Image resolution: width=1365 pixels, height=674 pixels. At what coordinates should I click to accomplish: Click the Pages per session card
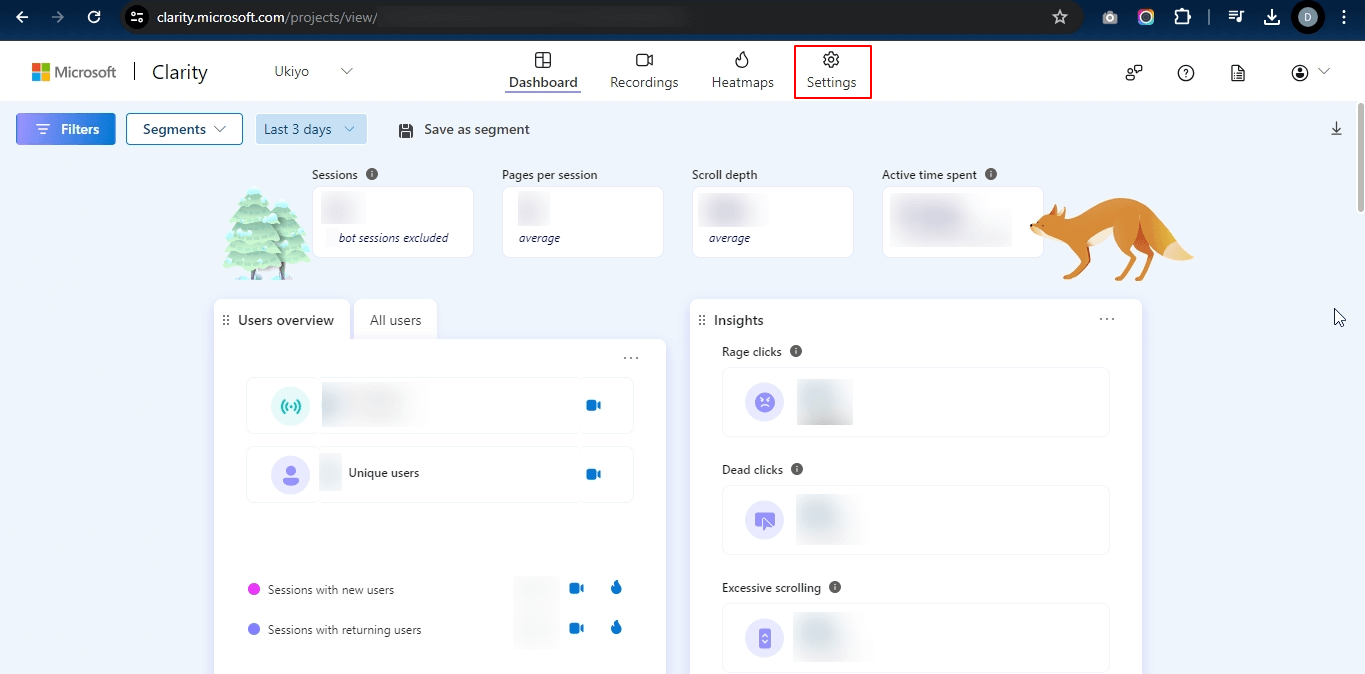(x=583, y=222)
